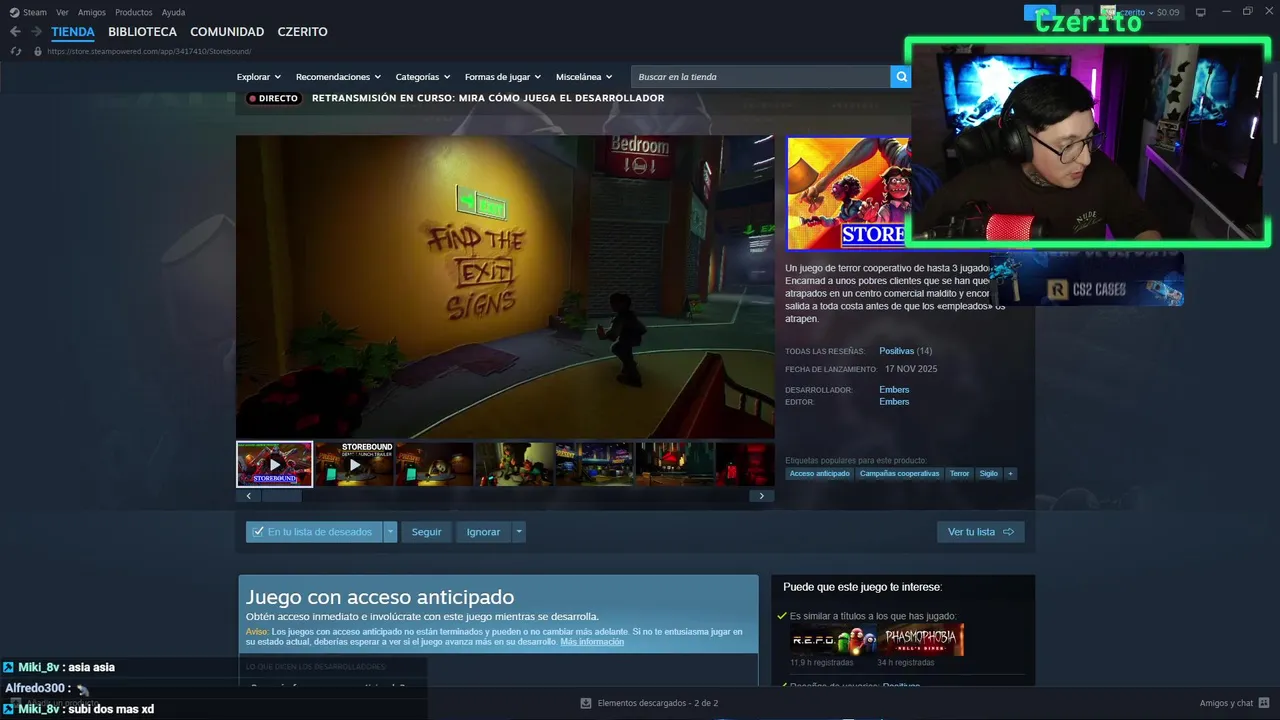
Task: Click the Ignorar button
Action: [x=483, y=532]
